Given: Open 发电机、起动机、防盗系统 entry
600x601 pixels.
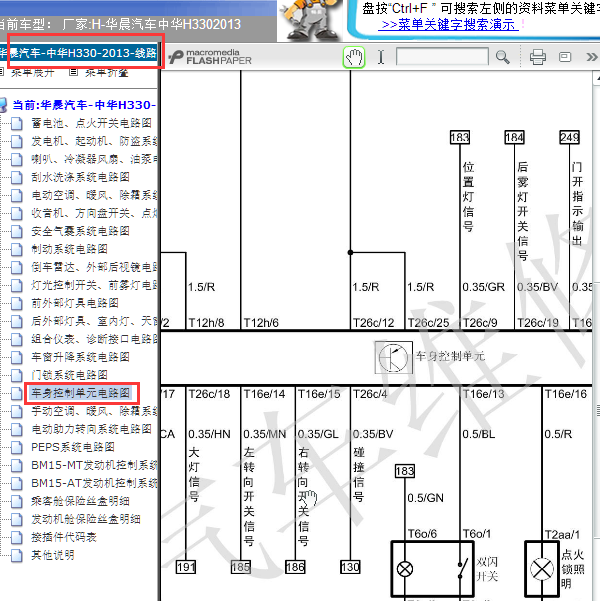Looking at the screenshot, I should (x=94, y=141).
